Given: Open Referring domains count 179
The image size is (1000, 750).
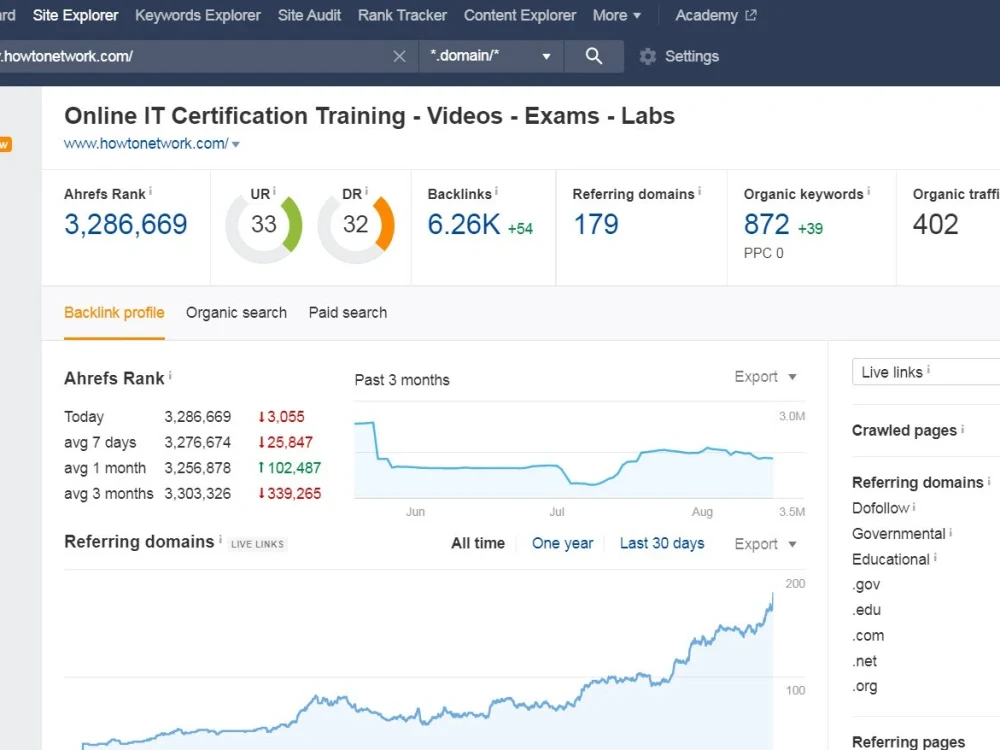Looking at the screenshot, I should (x=596, y=224).
